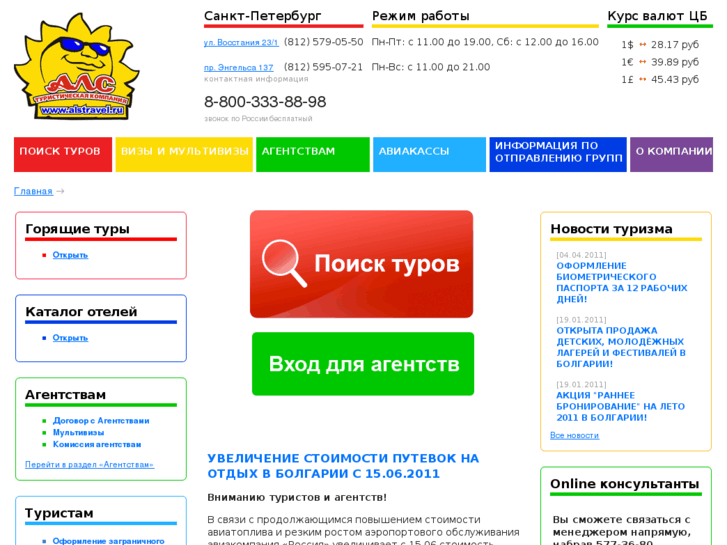Go to Главная breadcrumb link

coord(33,191)
